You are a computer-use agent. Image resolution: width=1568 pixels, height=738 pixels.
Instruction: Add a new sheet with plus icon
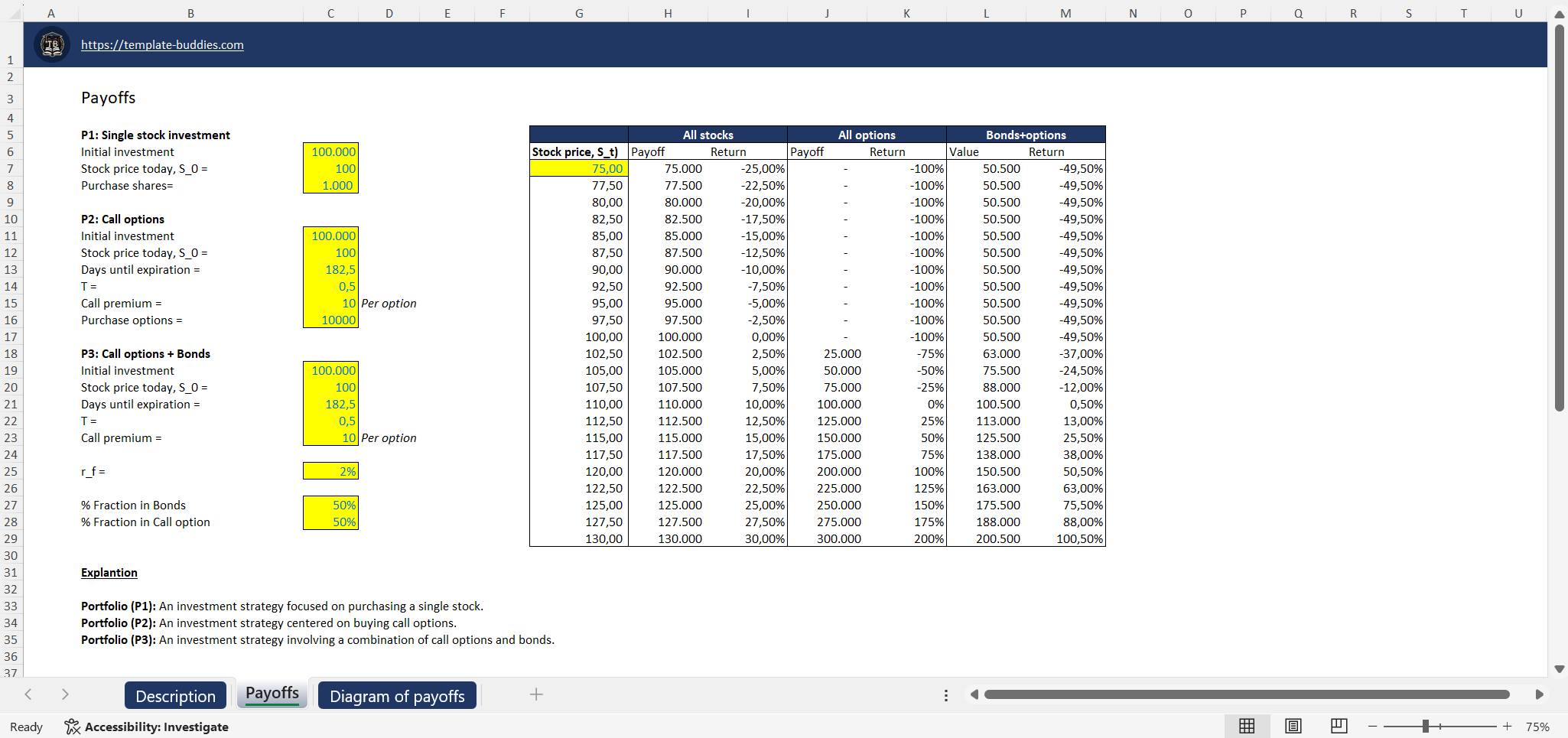[536, 694]
